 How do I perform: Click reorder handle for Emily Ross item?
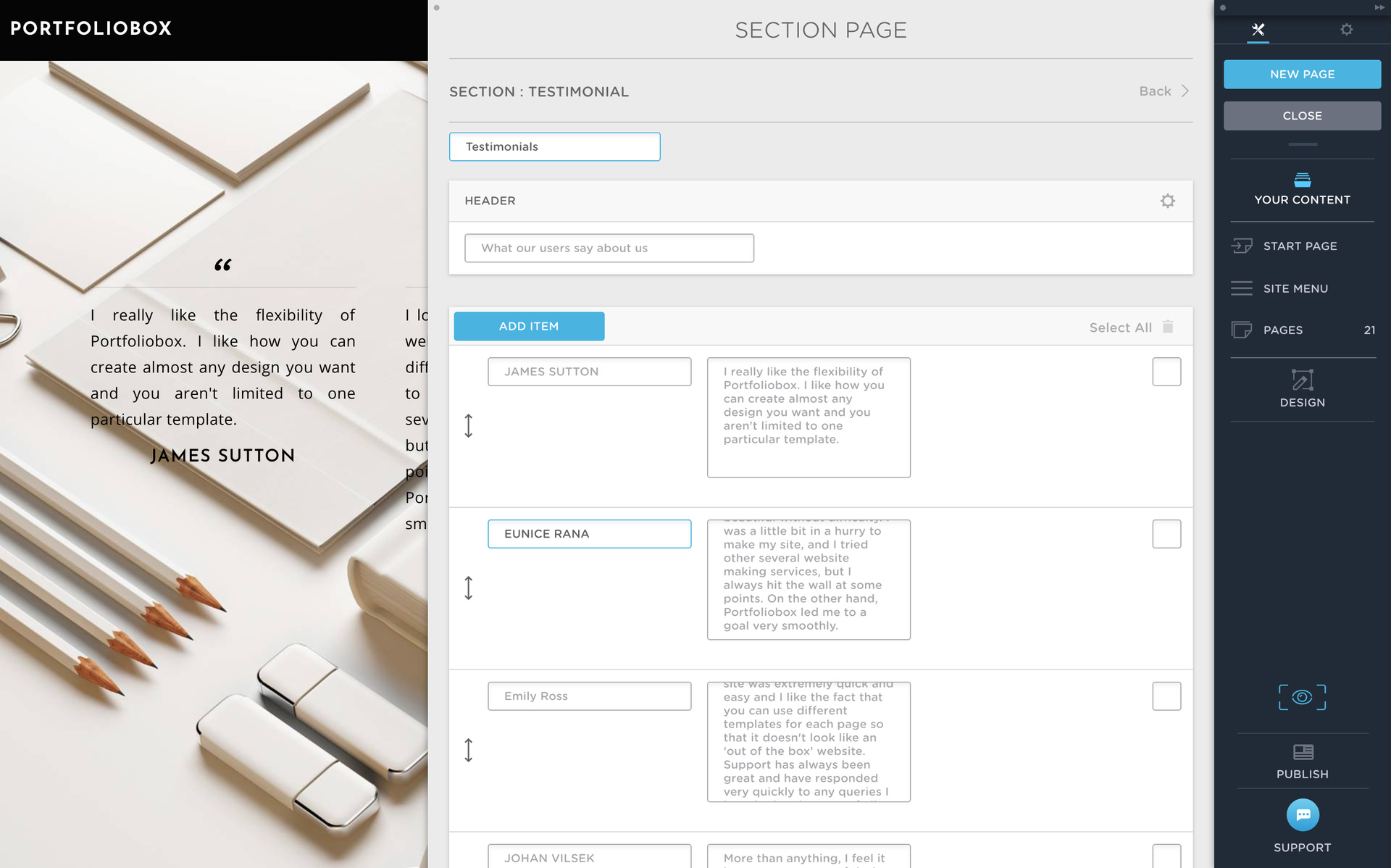pos(468,751)
